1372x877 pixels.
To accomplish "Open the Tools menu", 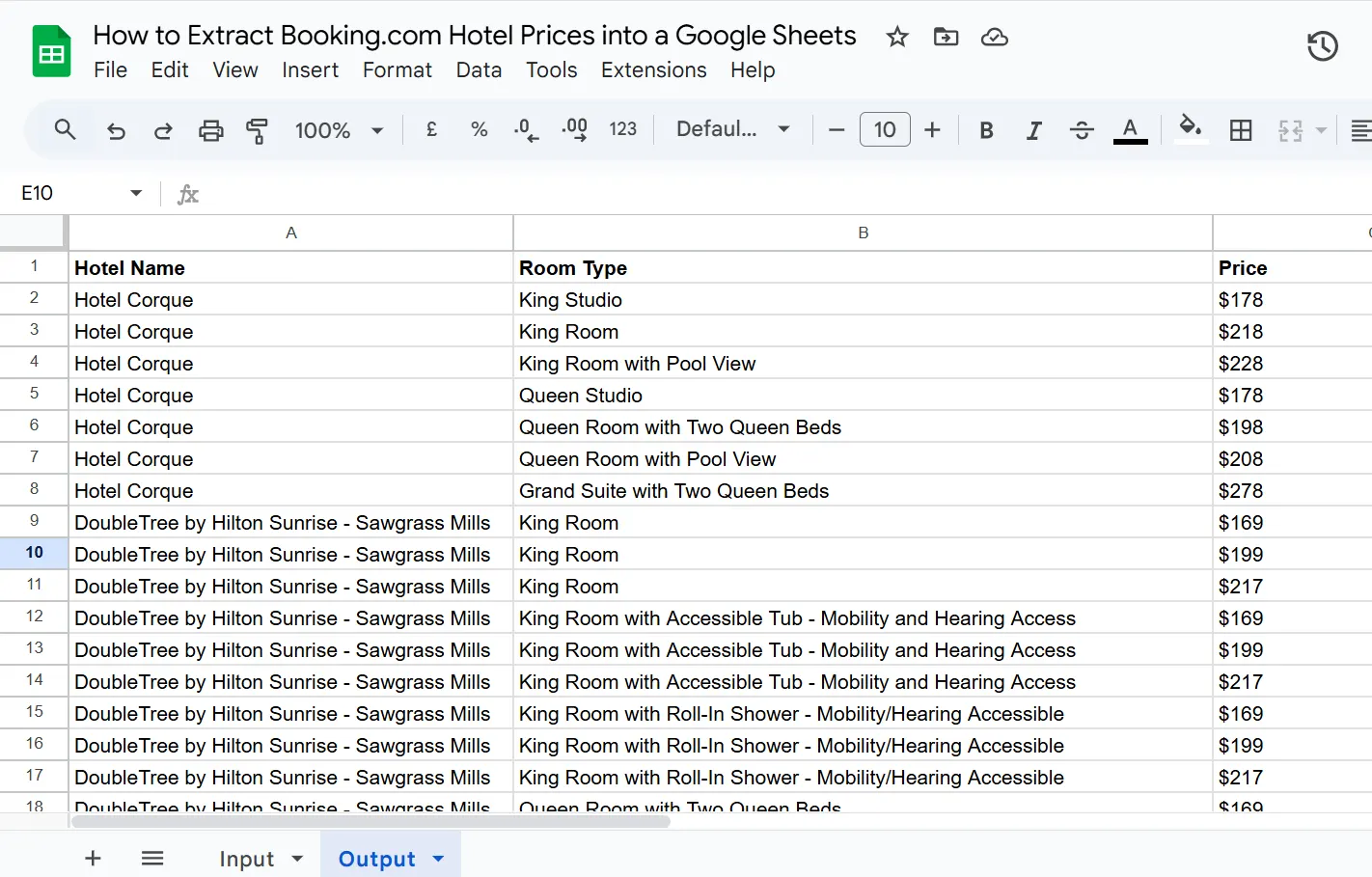I will click(551, 70).
